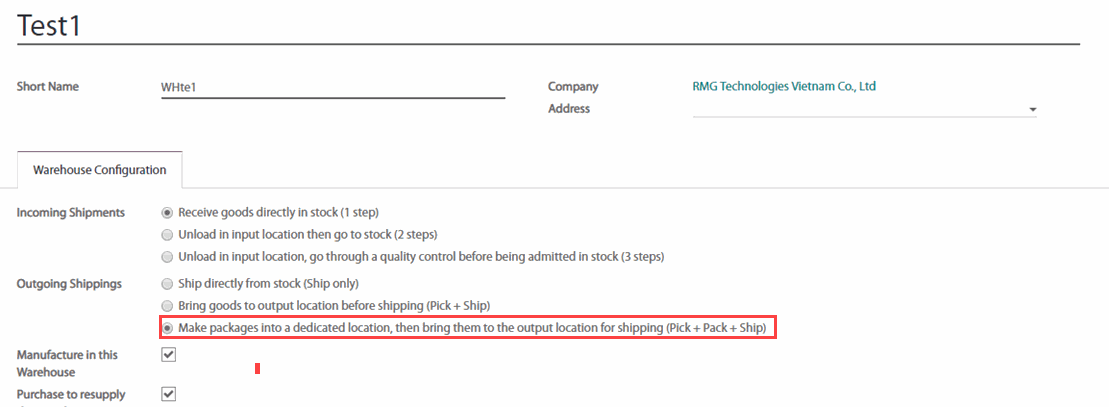Viewport: 1109px width, 407px height.
Task: Choose the Pick + Ship outgoing option
Action: [x=167, y=305]
